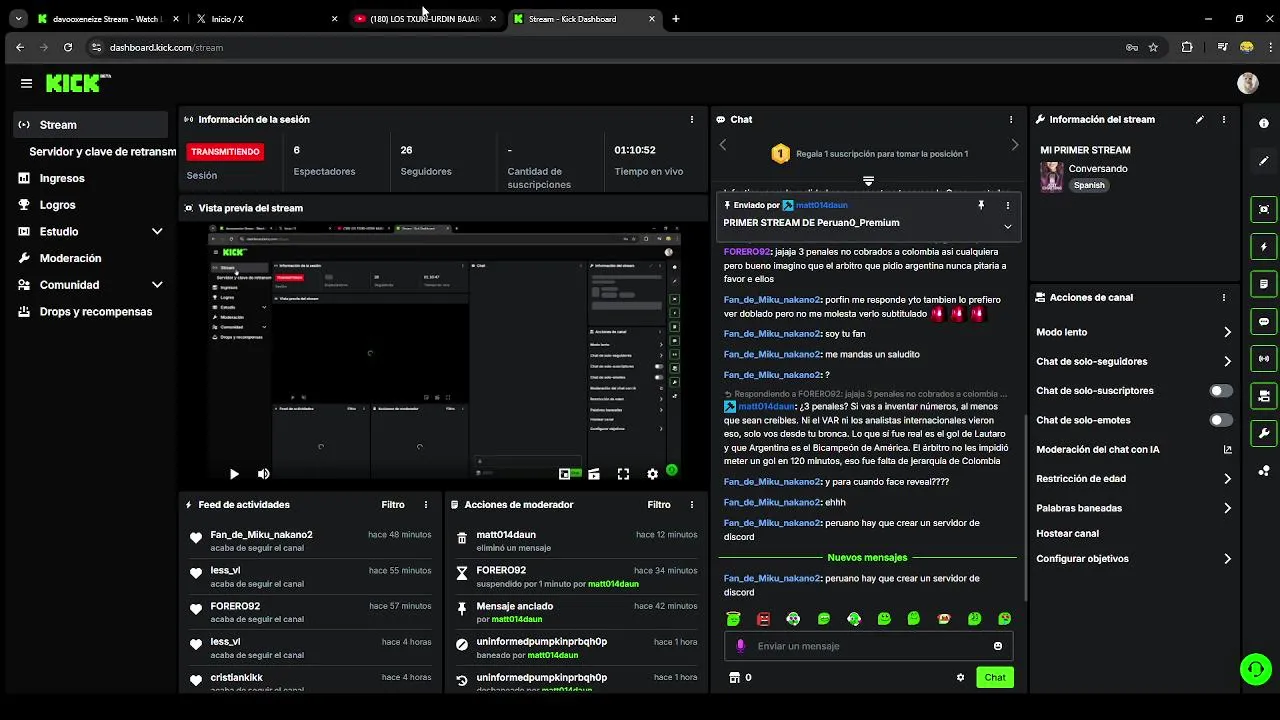Screen dimensions: 1280x720
Task: Toggle activity feed lightning widget in sidebar
Action: pos(1264,246)
